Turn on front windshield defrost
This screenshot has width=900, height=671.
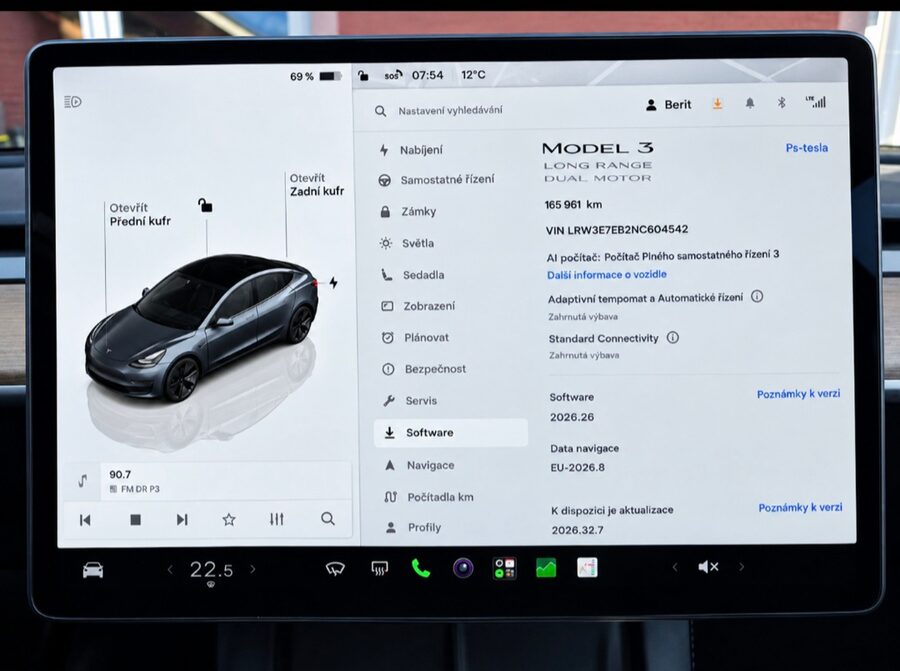[x=335, y=568]
